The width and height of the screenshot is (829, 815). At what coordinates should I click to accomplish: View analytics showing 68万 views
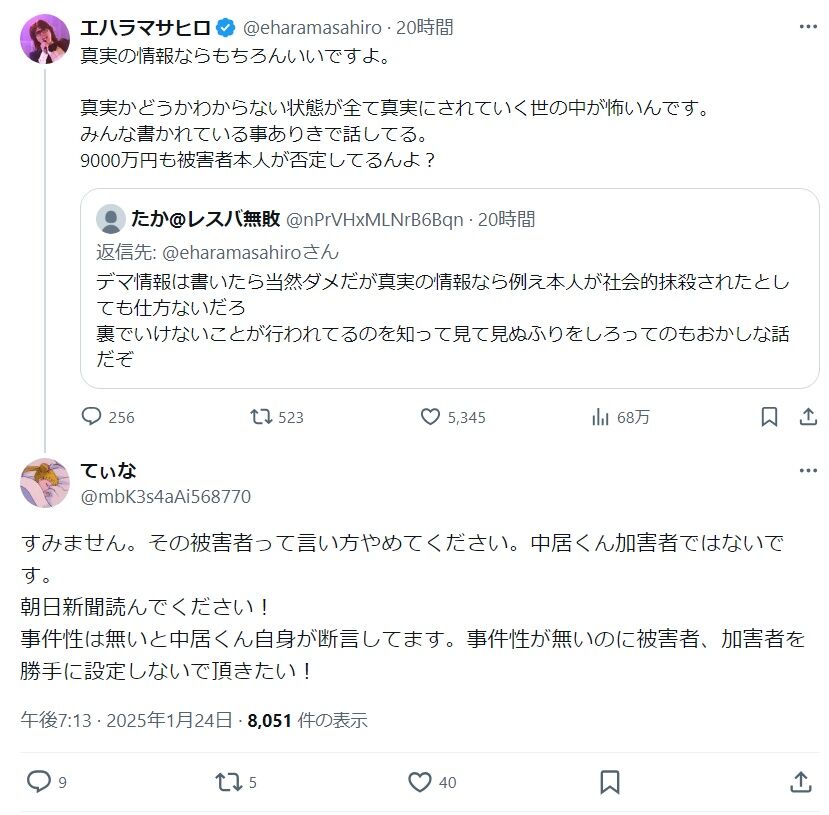tap(602, 417)
